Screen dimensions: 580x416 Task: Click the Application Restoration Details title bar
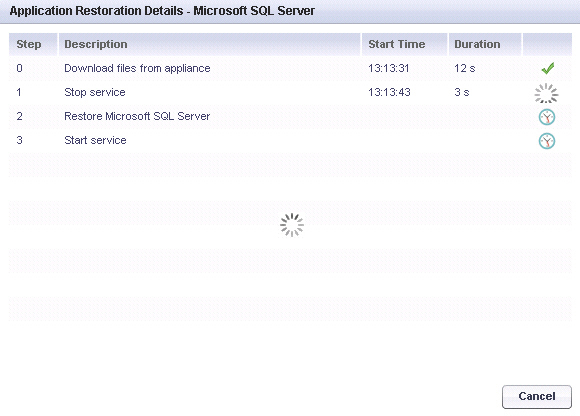tap(290, 11)
